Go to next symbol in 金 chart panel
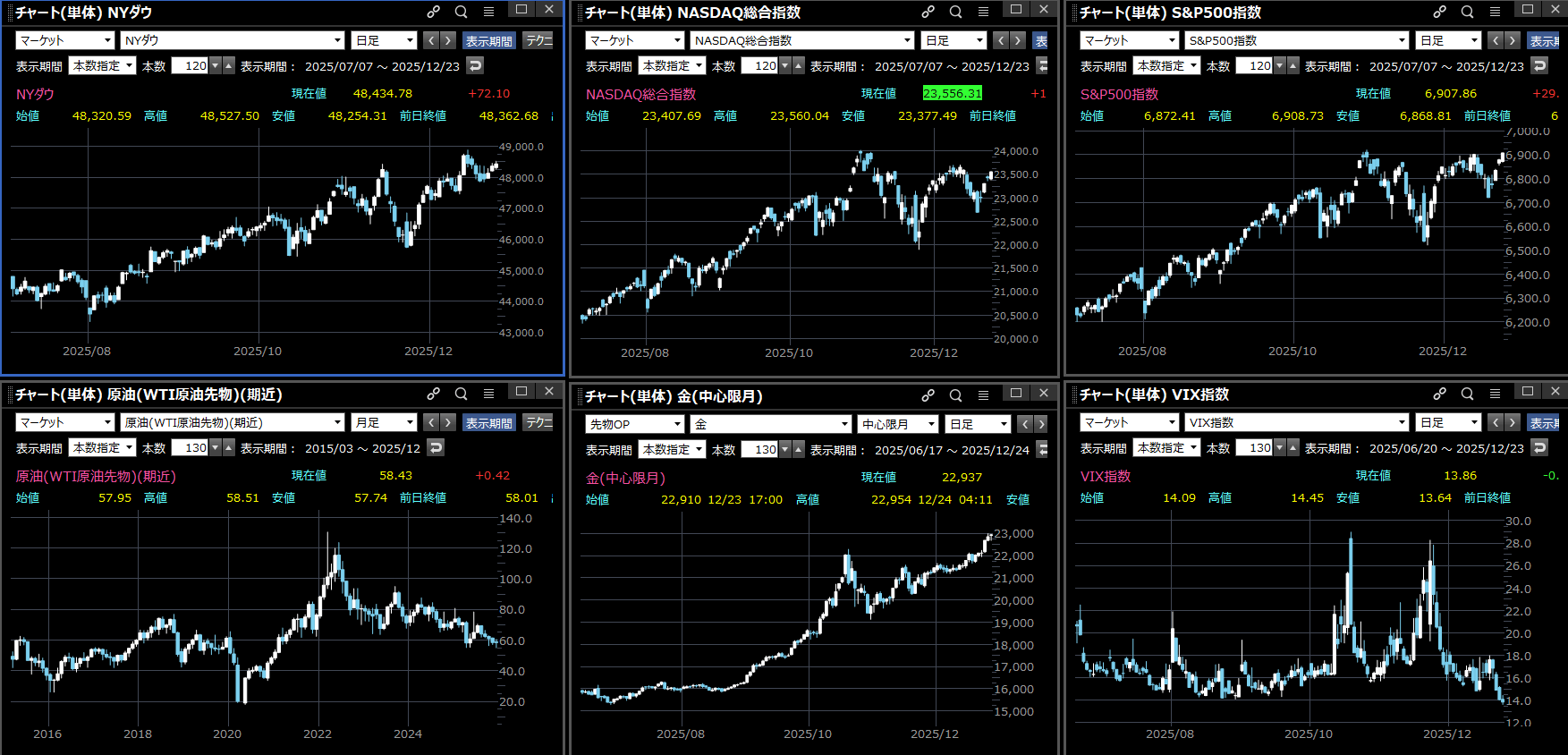The image size is (1568, 755). [x=1040, y=424]
